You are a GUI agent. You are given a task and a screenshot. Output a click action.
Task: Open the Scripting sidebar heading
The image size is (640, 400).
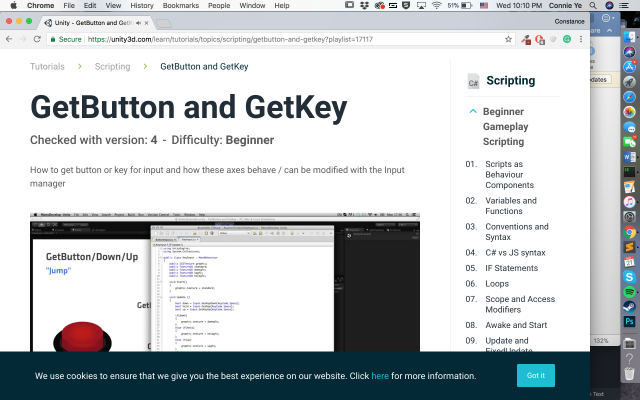coord(510,80)
